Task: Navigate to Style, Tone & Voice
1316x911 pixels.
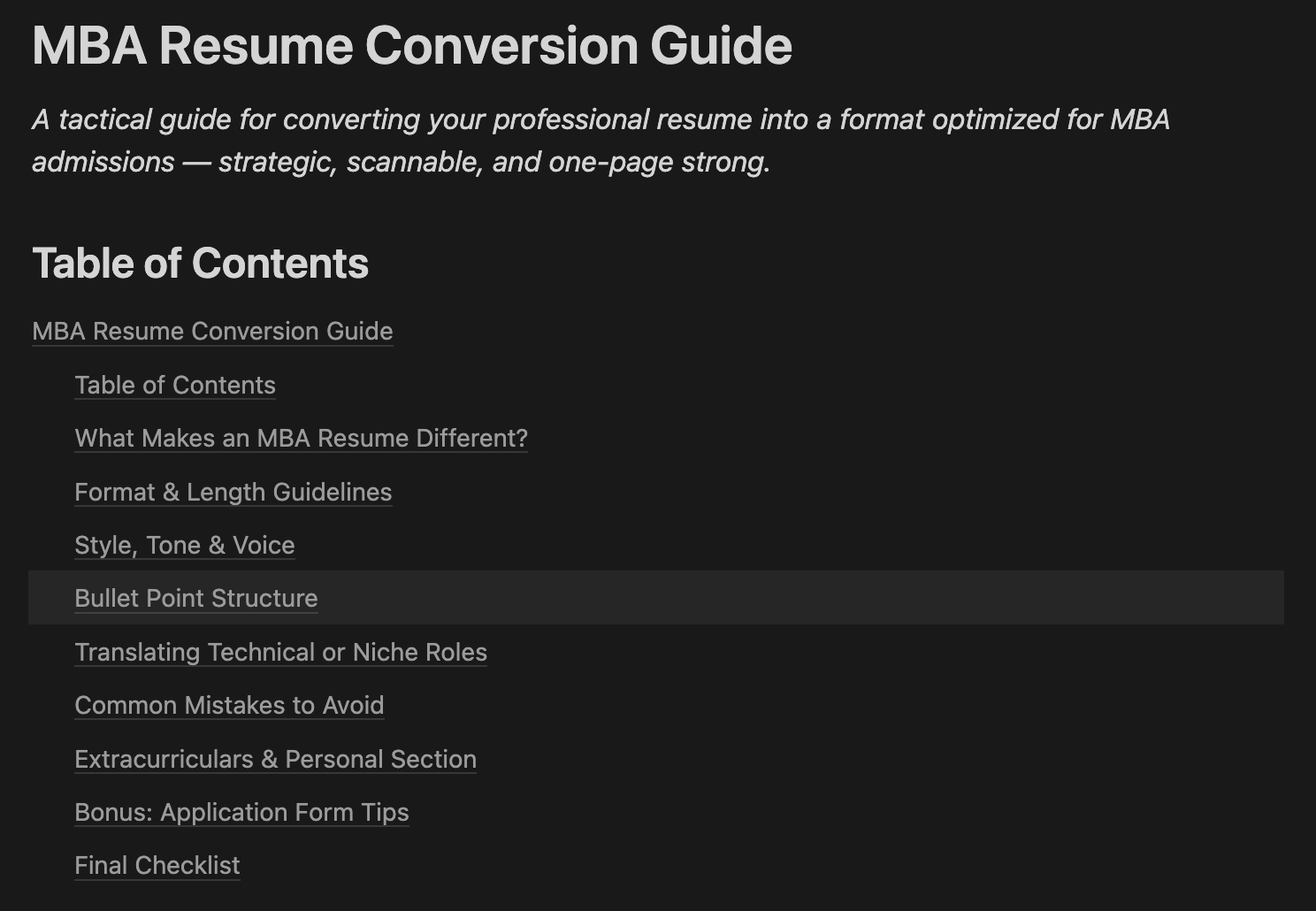Action: click(184, 546)
